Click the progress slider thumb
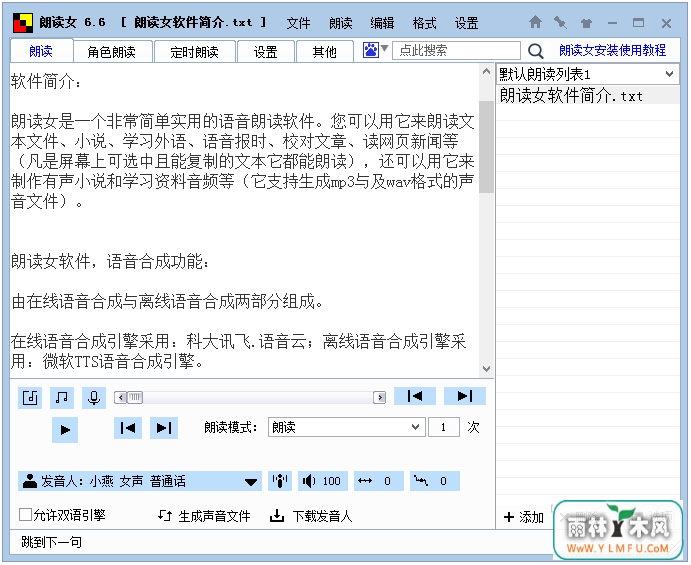This screenshot has width=691, height=565. pyautogui.click(x=135, y=398)
